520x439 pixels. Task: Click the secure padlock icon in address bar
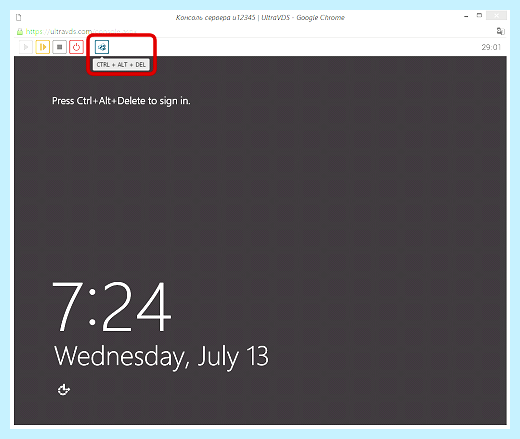pyautogui.click(x=20, y=32)
